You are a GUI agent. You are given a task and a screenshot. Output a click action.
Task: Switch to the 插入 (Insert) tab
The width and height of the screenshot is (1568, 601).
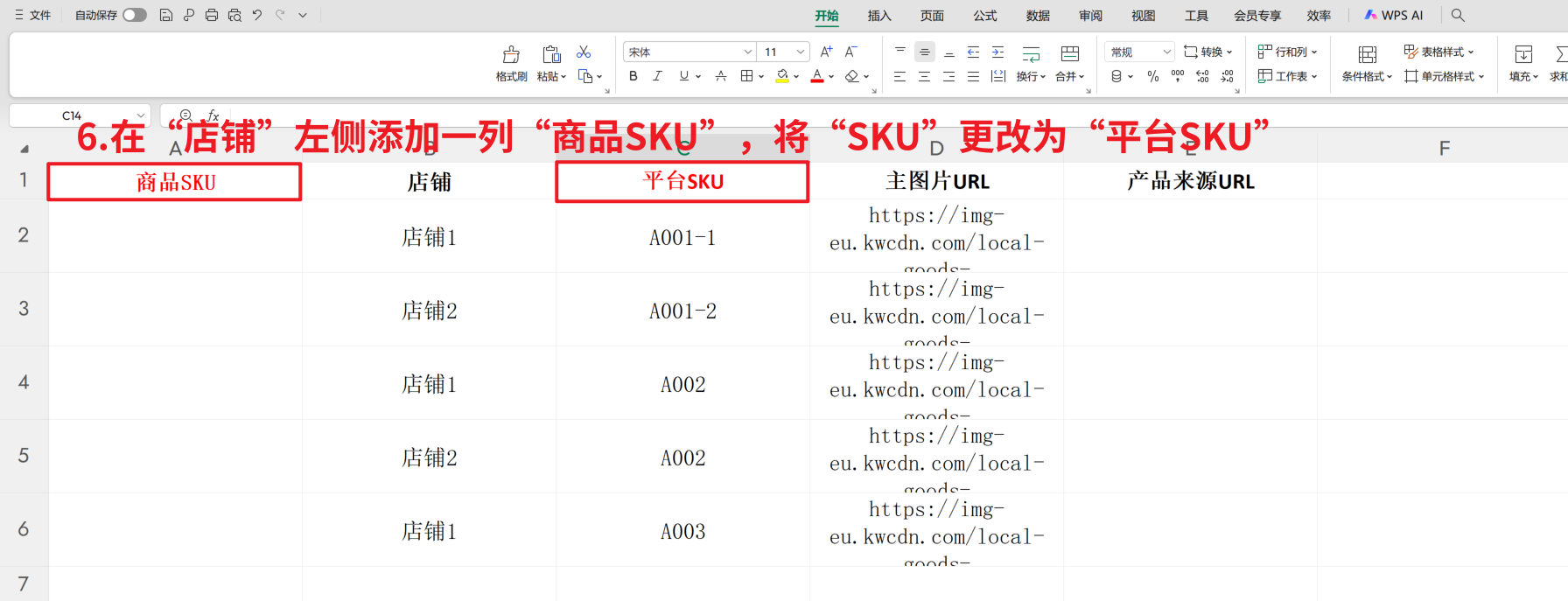coord(879,16)
